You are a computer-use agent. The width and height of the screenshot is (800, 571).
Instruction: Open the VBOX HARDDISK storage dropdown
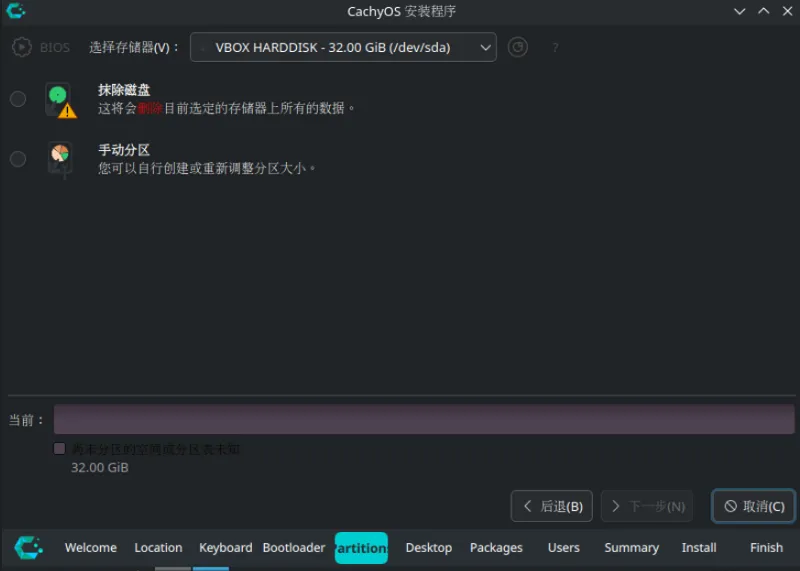point(343,47)
